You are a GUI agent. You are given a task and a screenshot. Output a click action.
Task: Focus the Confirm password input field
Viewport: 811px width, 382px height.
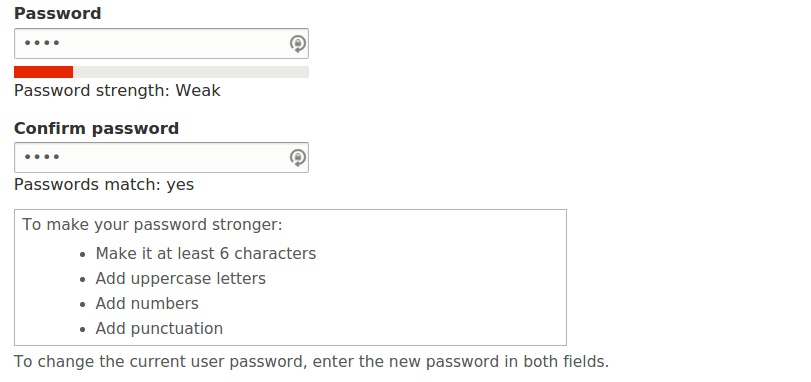pos(161,157)
